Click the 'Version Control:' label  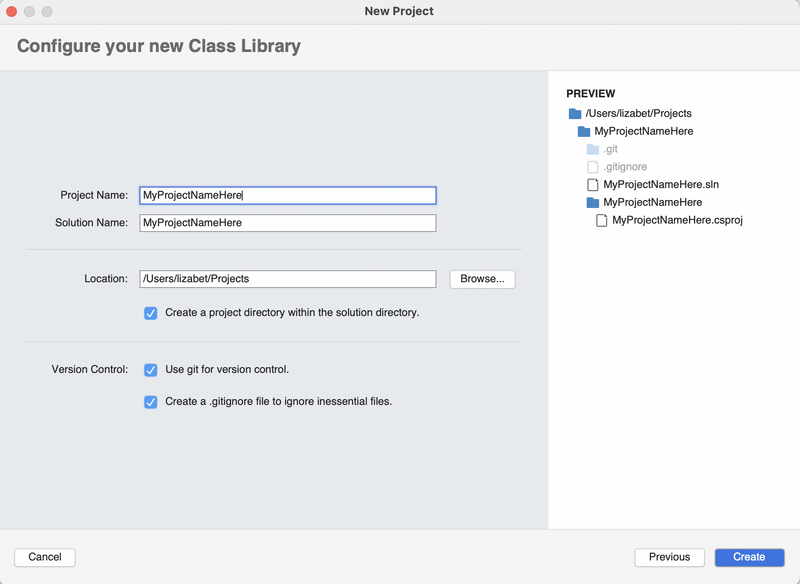(x=90, y=369)
